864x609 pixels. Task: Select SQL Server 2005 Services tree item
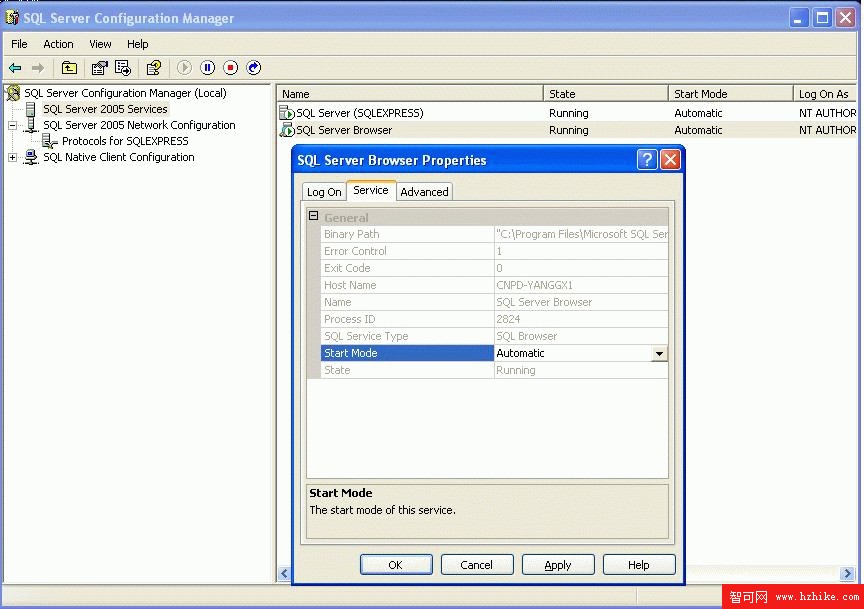105,109
